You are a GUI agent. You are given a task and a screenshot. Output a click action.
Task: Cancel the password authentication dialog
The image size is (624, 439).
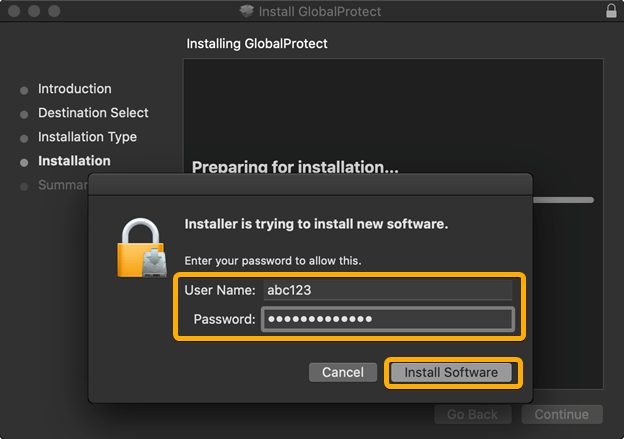pos(343,372)
